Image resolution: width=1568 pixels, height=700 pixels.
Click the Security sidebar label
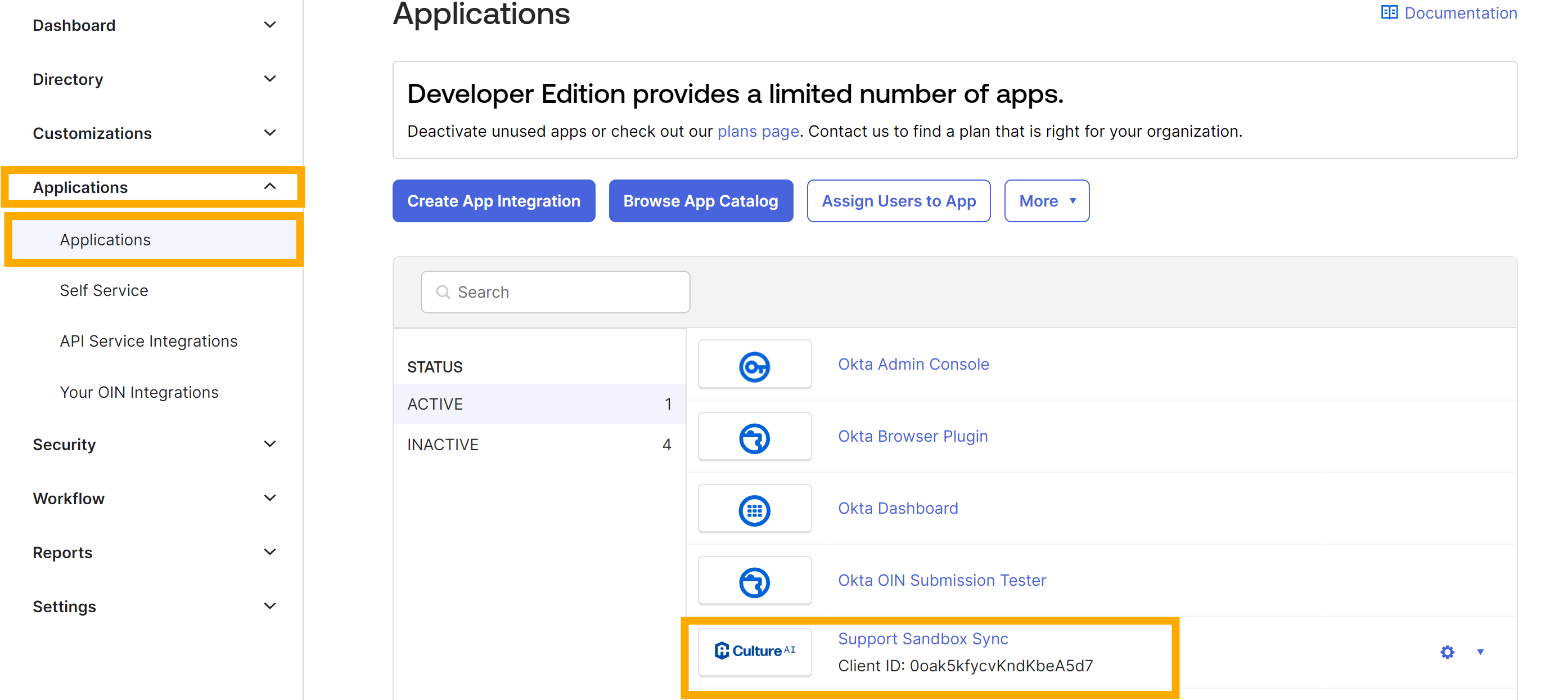tap(64, 445)
